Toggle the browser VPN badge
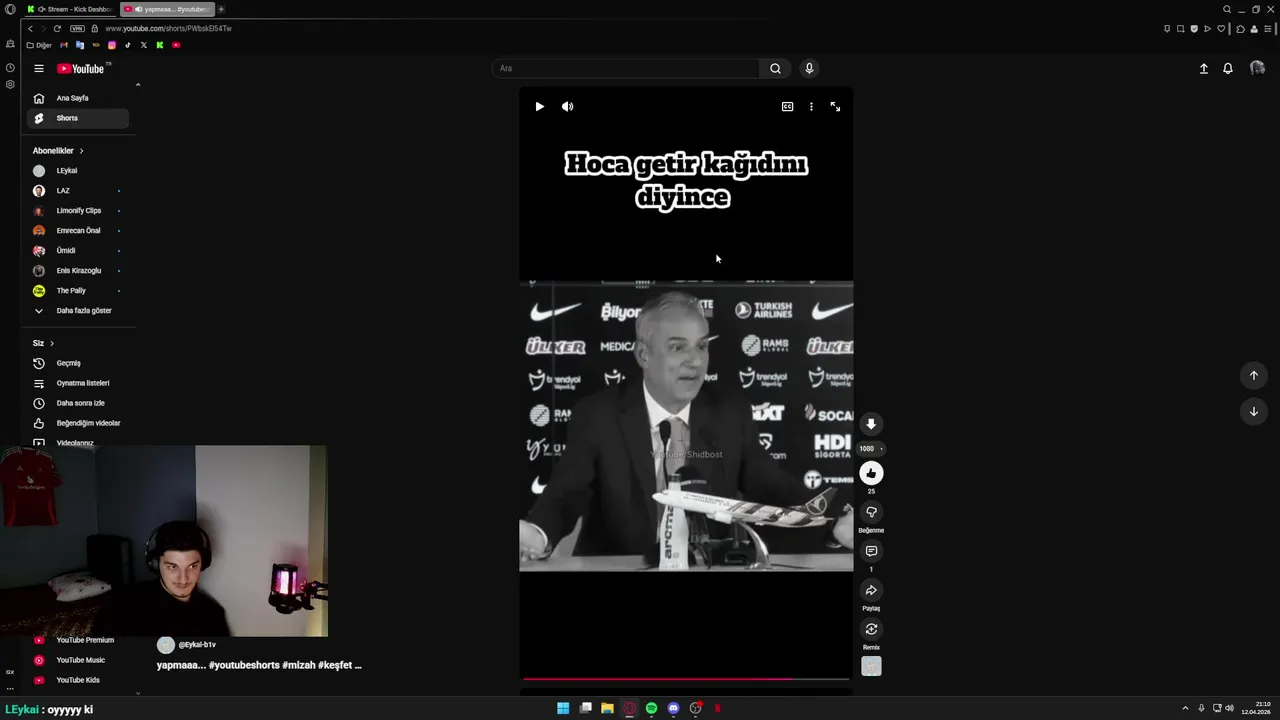The height and width of the screenshot is (720, 1280). (77, 29)
